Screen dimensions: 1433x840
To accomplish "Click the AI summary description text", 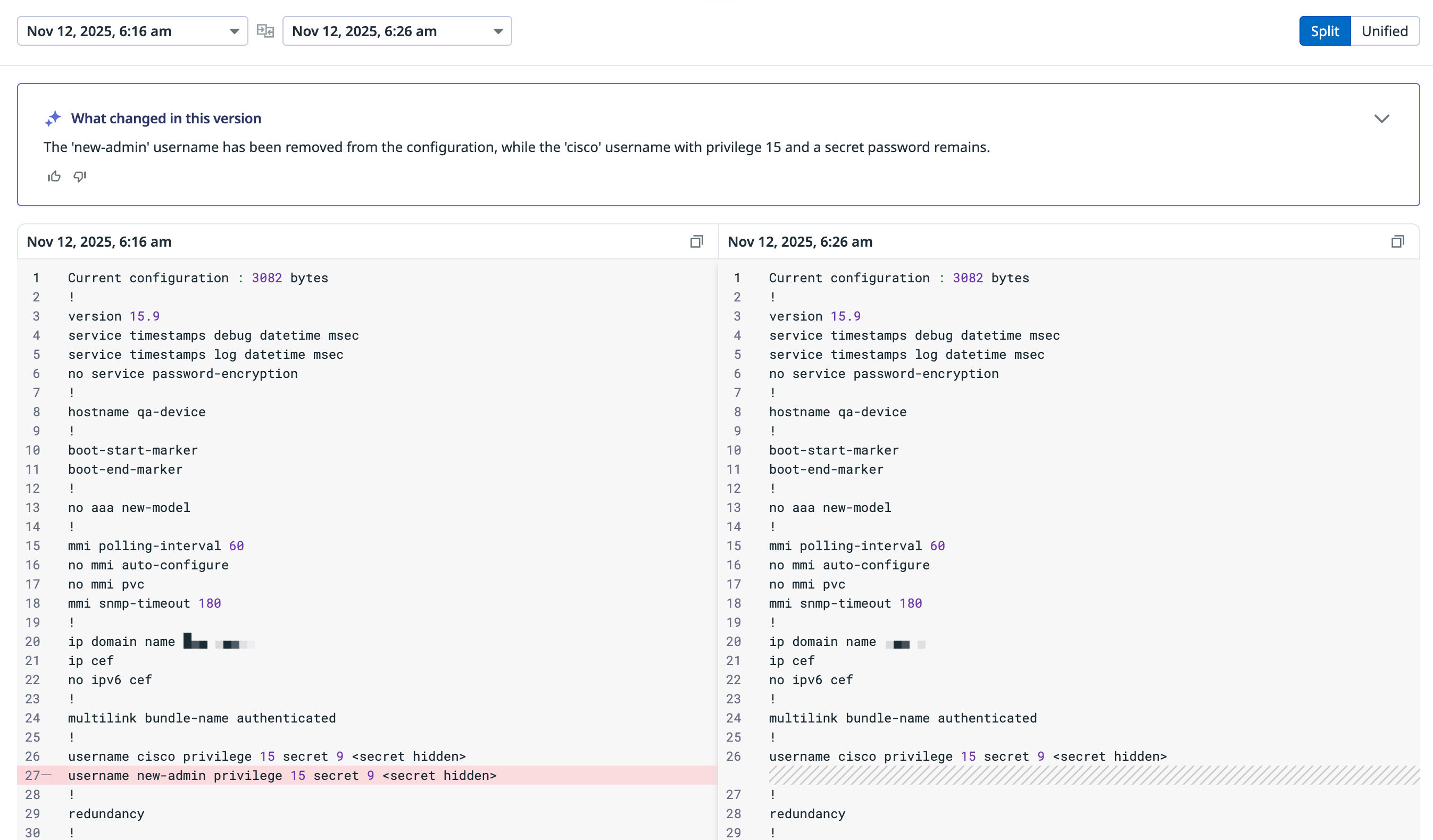I will [516, 147].
